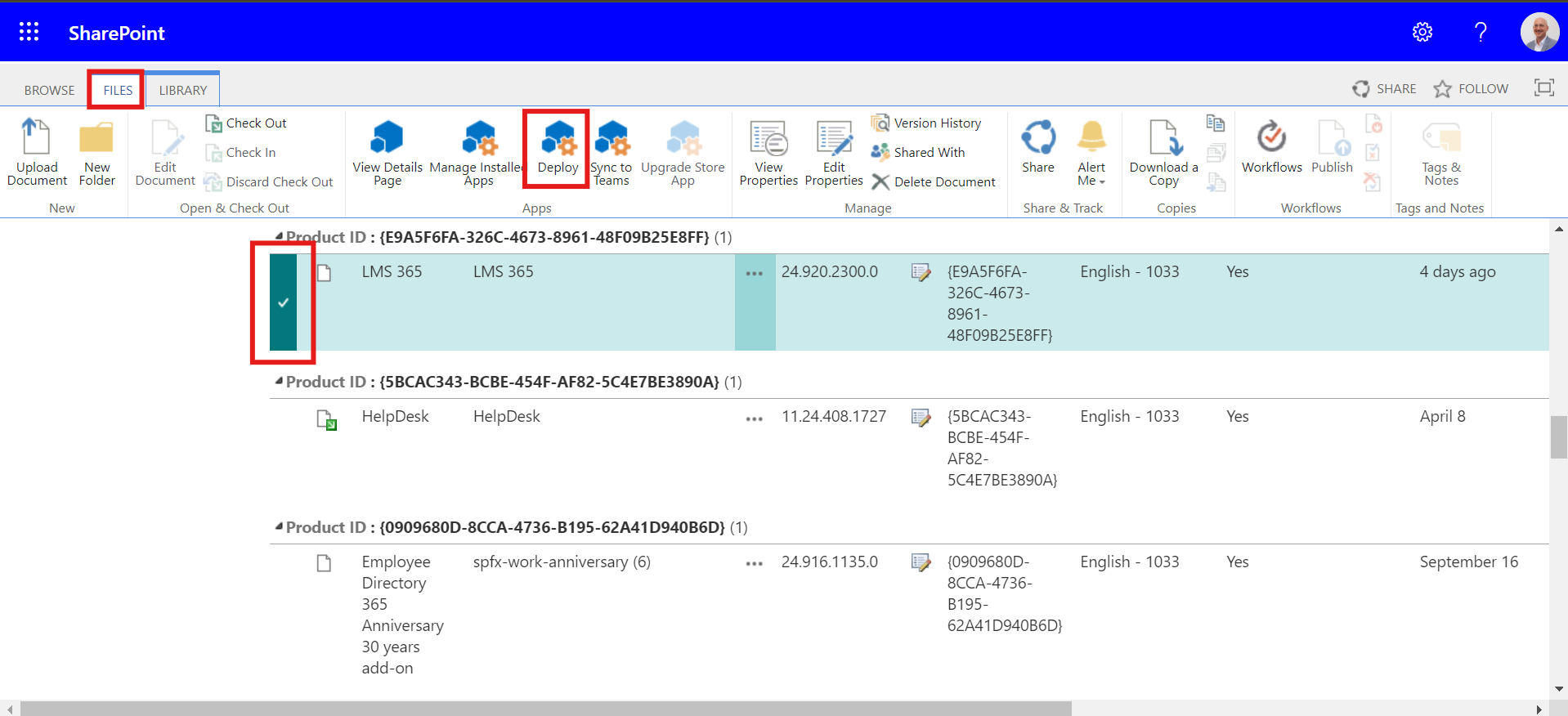Click the Deploy app button

558,149
